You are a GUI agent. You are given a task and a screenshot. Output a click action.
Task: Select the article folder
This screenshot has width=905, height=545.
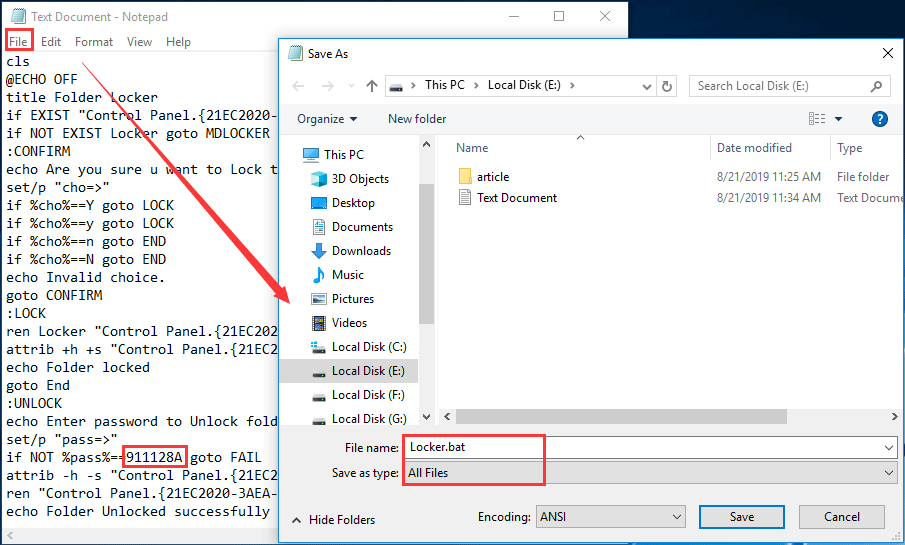492,177
